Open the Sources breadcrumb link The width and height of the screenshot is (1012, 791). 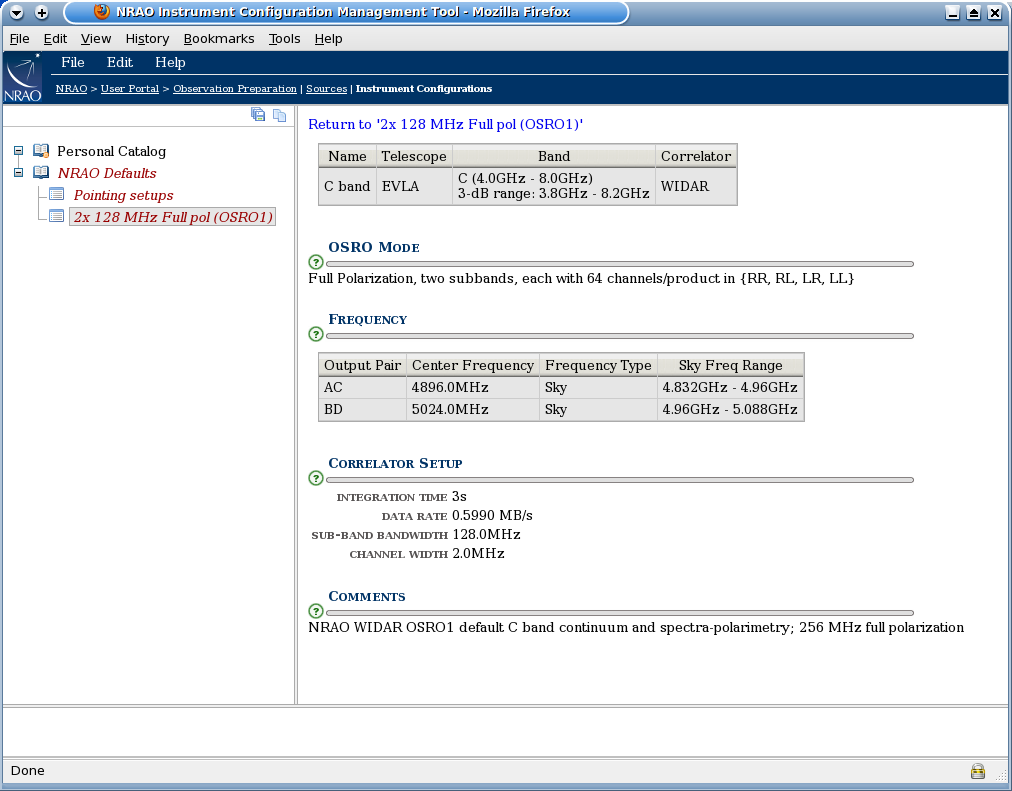click(x=326, y=88)
